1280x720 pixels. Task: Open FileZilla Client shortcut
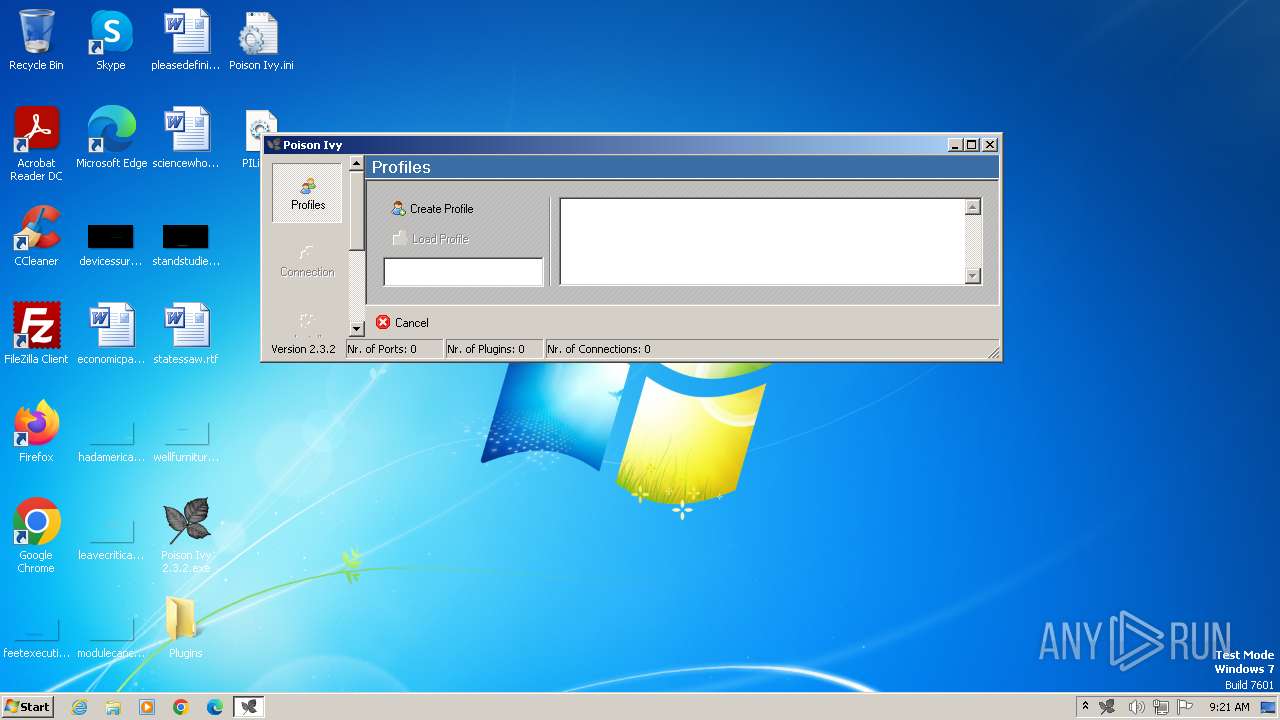36,334
